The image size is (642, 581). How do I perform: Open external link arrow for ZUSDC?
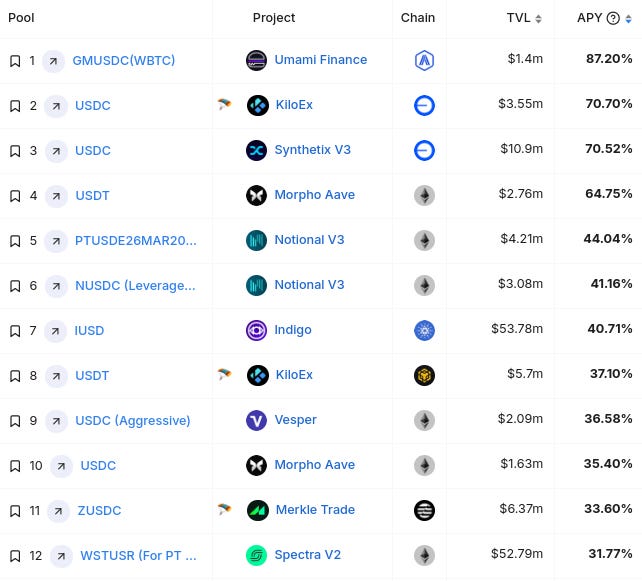tap(59, 511)
